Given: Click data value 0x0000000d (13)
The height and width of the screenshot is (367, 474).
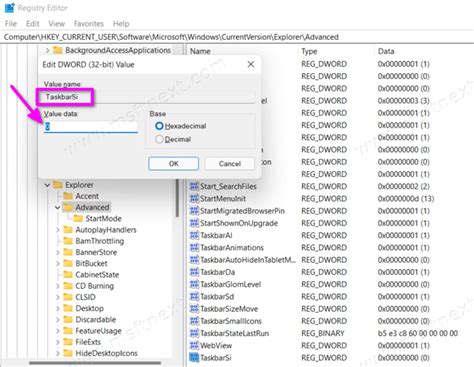Looking at the screenshot, I should tap(406, 199).
